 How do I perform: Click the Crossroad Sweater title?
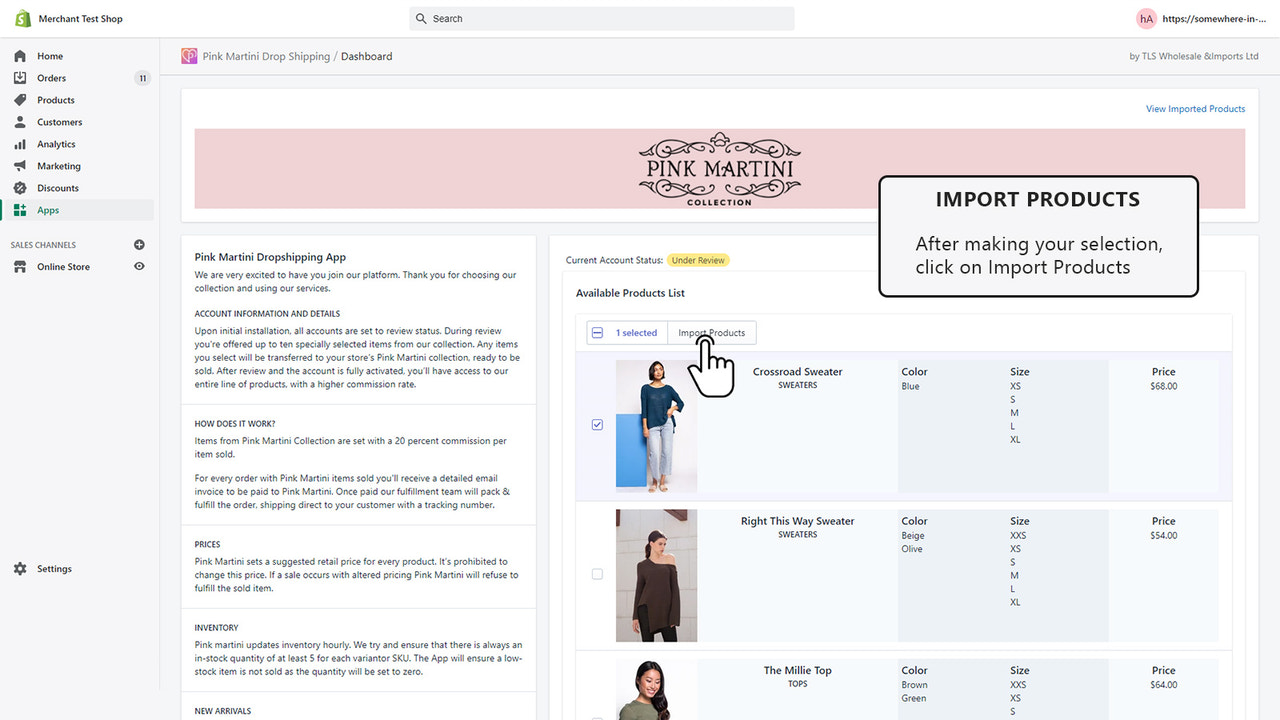[797, 372]
